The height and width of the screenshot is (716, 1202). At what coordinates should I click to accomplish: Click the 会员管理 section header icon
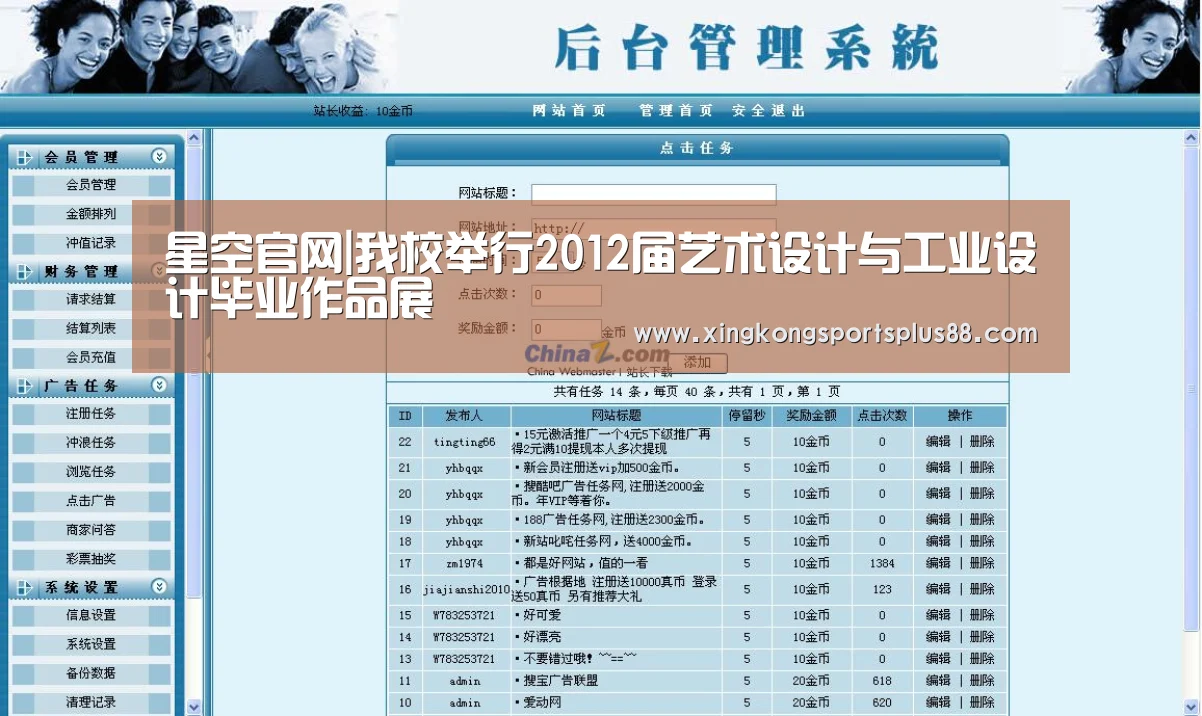[x=26, y=157]
